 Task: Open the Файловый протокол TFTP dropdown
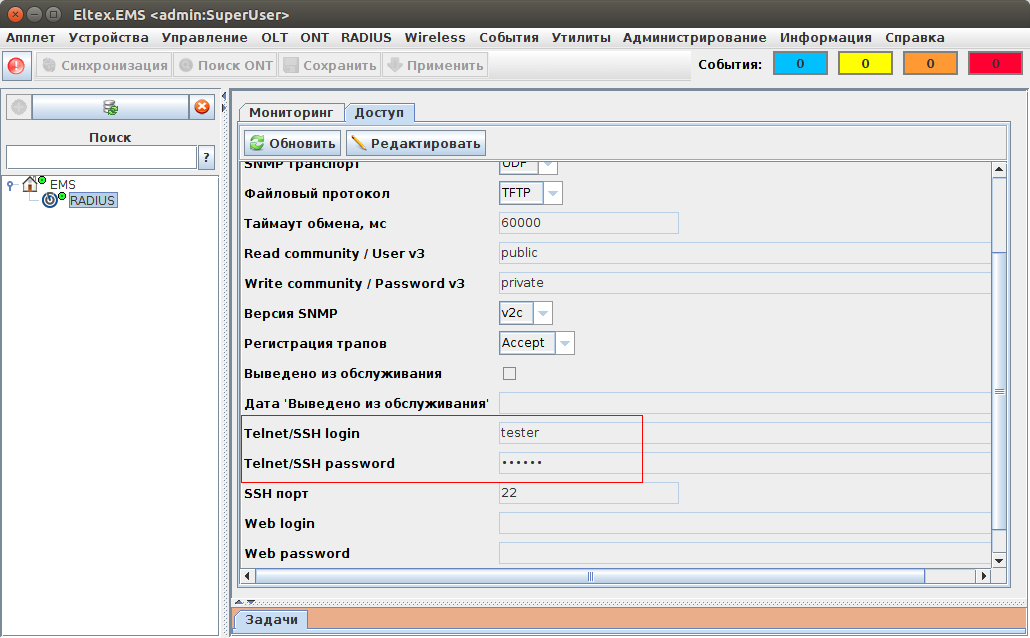(x=552, y=193)
